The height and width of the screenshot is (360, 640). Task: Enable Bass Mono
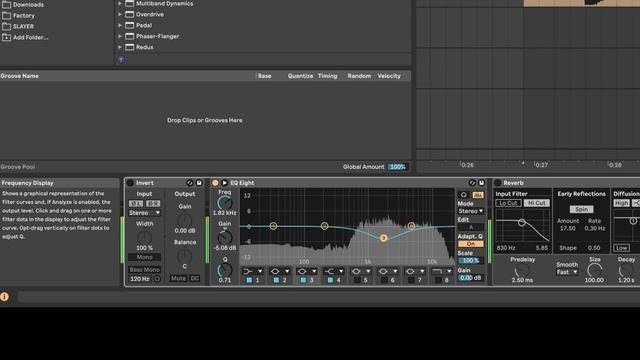[144, 270]
